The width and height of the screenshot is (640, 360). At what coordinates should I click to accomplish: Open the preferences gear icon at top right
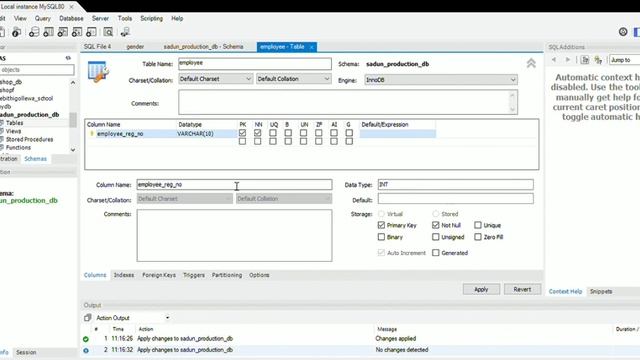coord(623,31)
